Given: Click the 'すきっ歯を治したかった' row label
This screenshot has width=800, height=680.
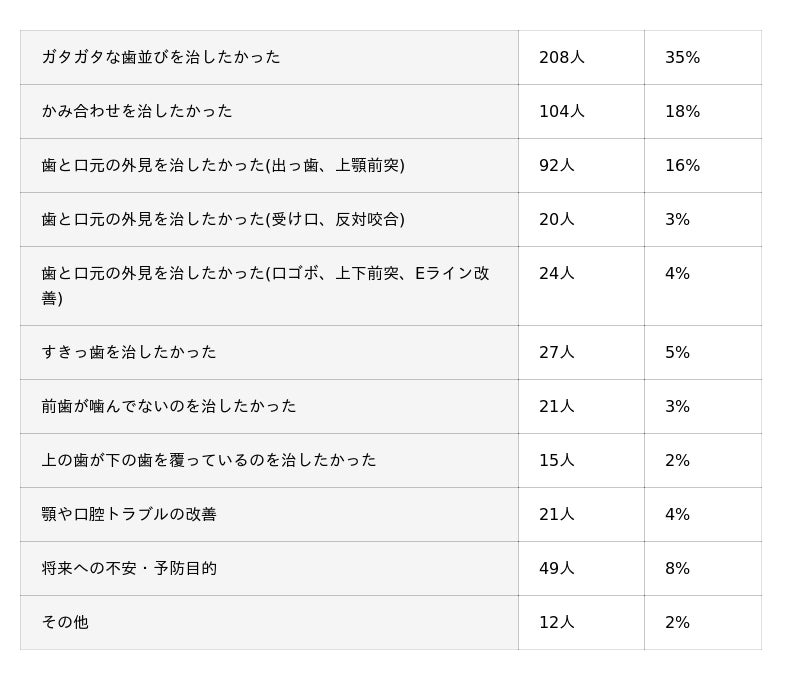Looking at the screenshot, I should [x=129, y=352].
